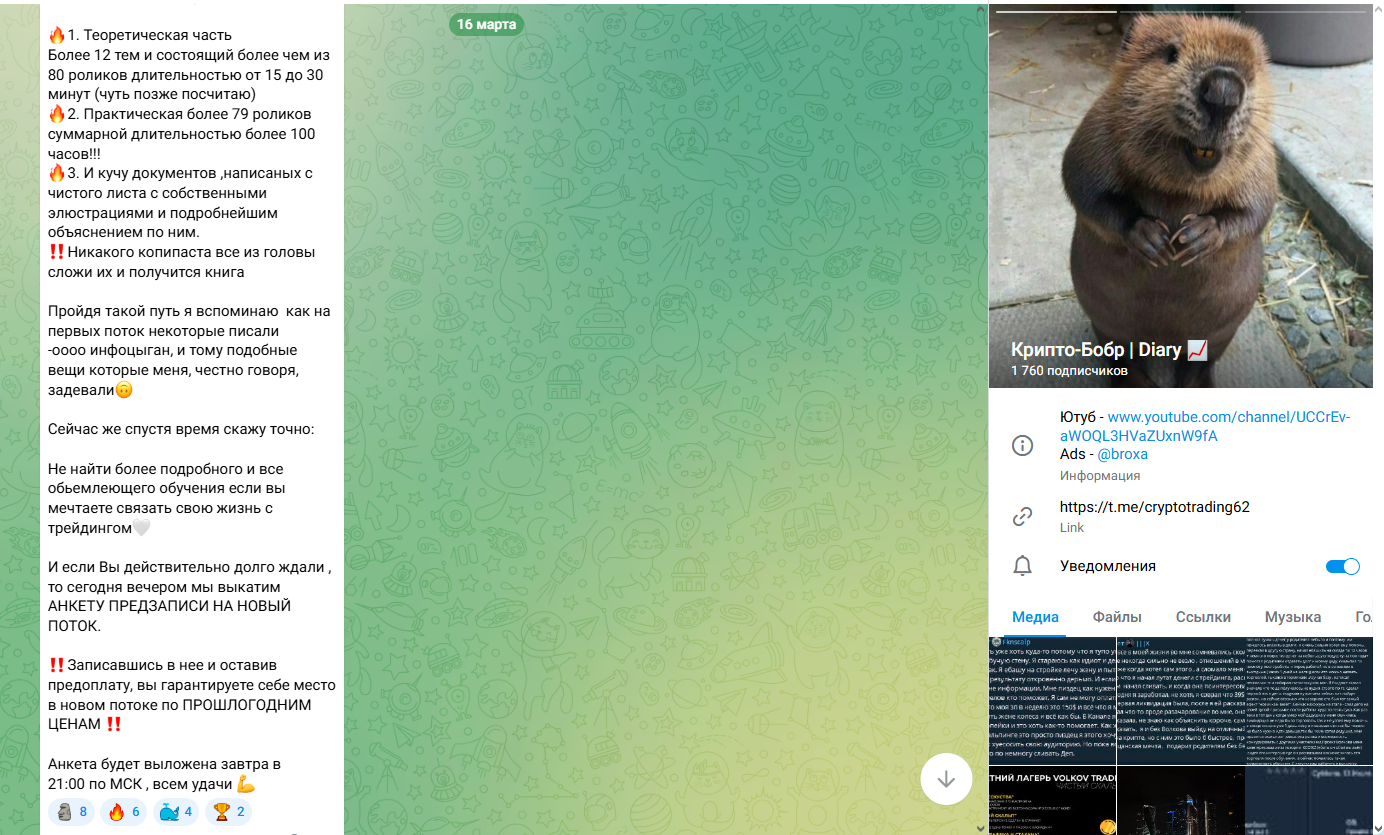Click the Крипто-Бобр | Diary channel title
This screenshot has height=835, width=1384.
click(x=1109, y=350)
